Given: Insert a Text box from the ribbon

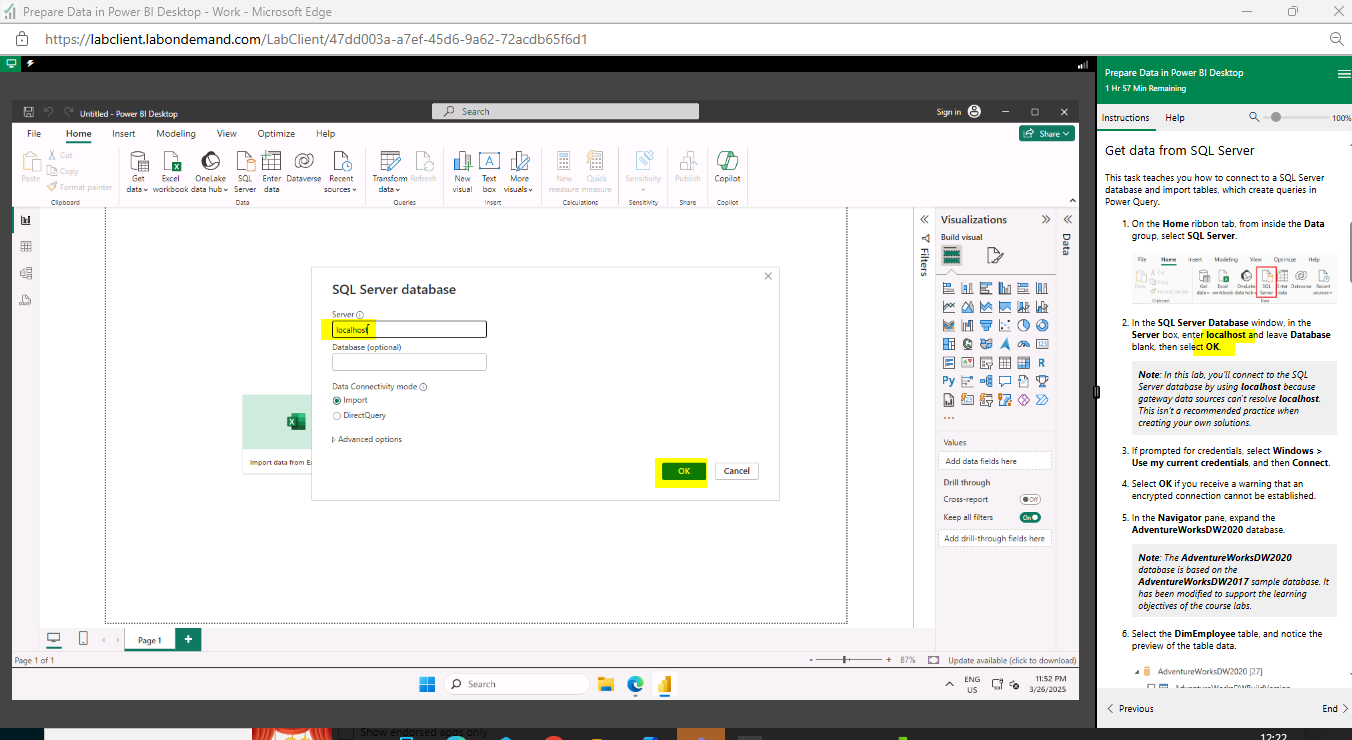Looking at the screenshot, I should (489, 171).
